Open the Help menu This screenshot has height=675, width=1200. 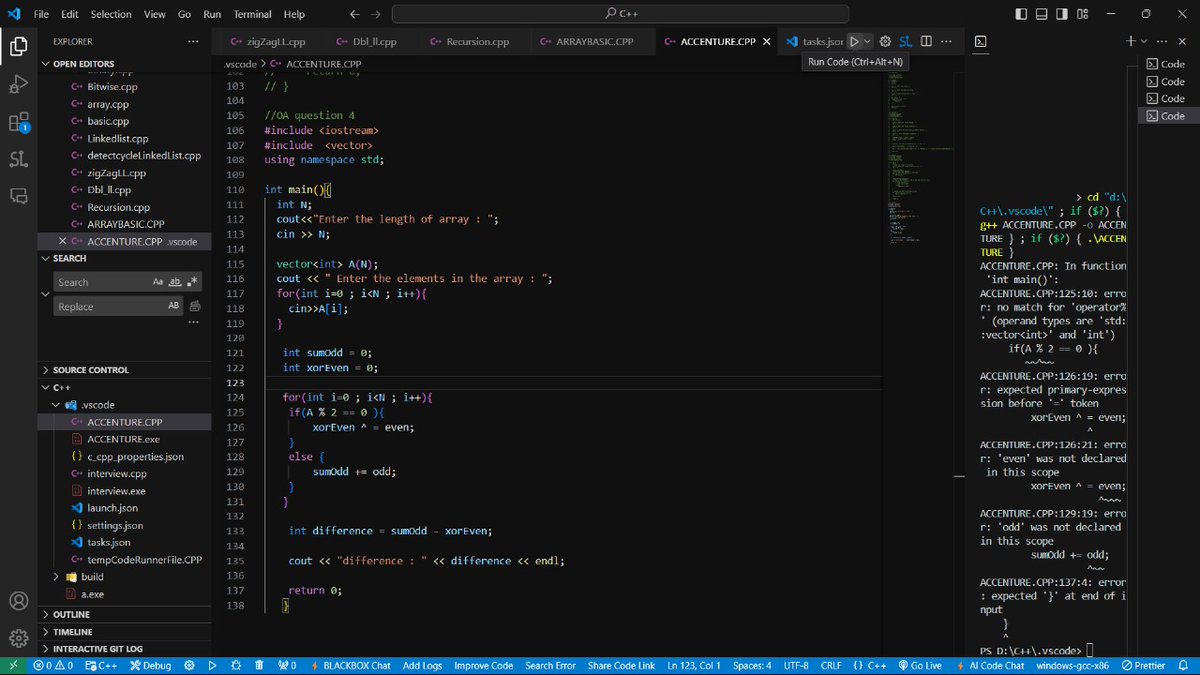tap(294, 14)
